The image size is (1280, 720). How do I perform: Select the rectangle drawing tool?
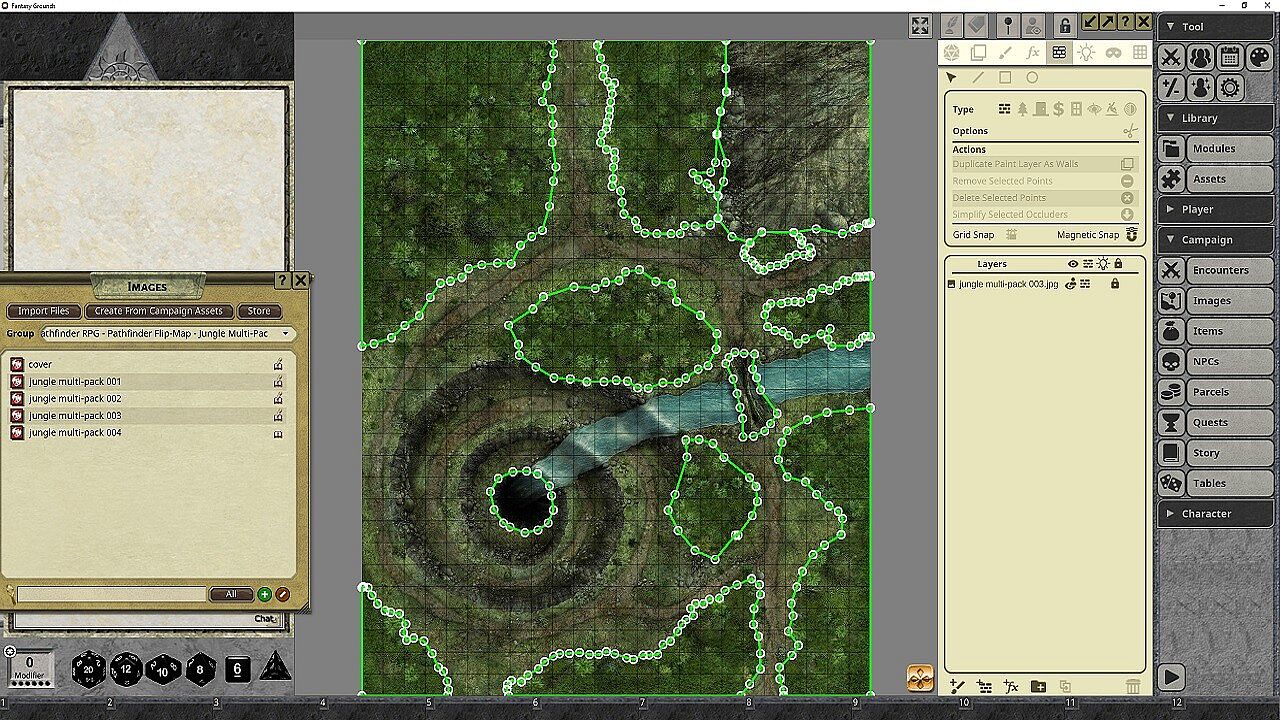(x=1005, y=78)
